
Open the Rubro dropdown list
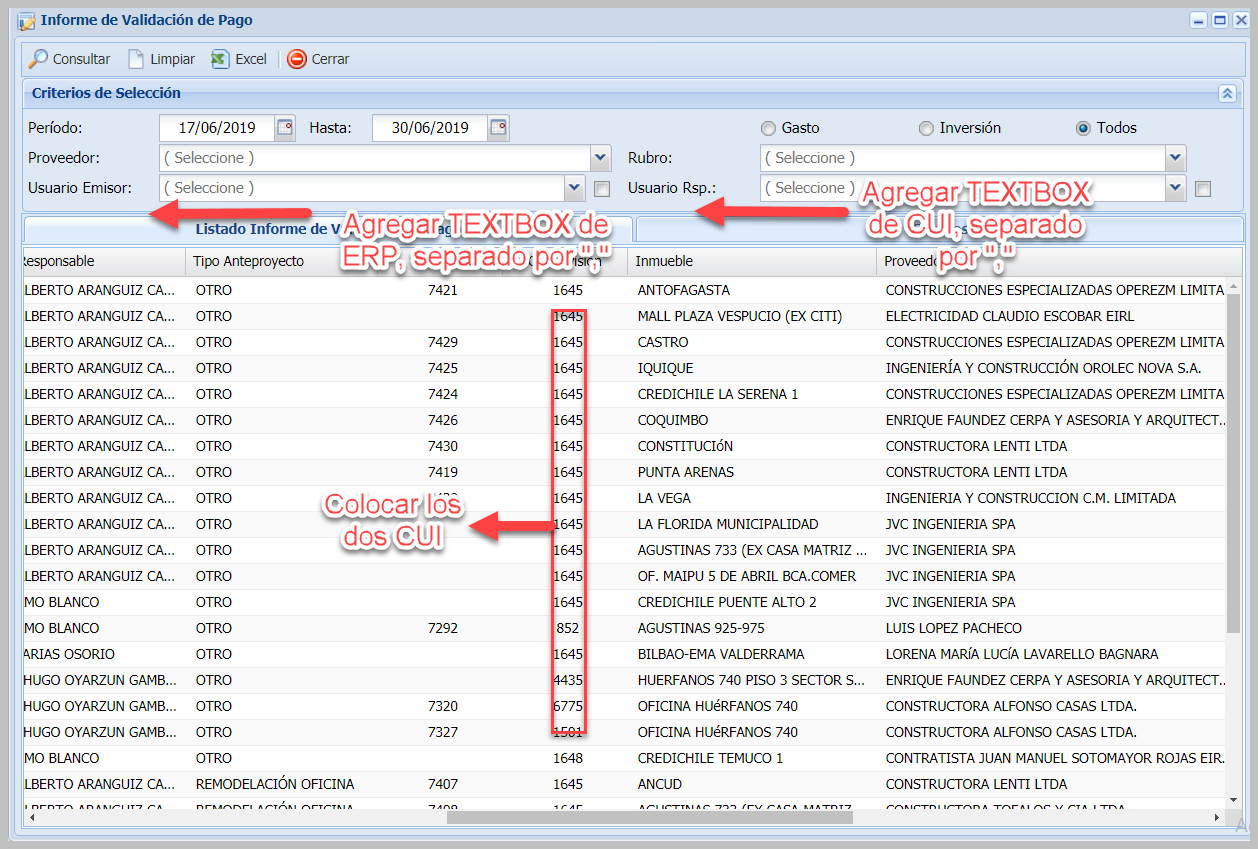pyautogui.click(x=1175, y=158)
